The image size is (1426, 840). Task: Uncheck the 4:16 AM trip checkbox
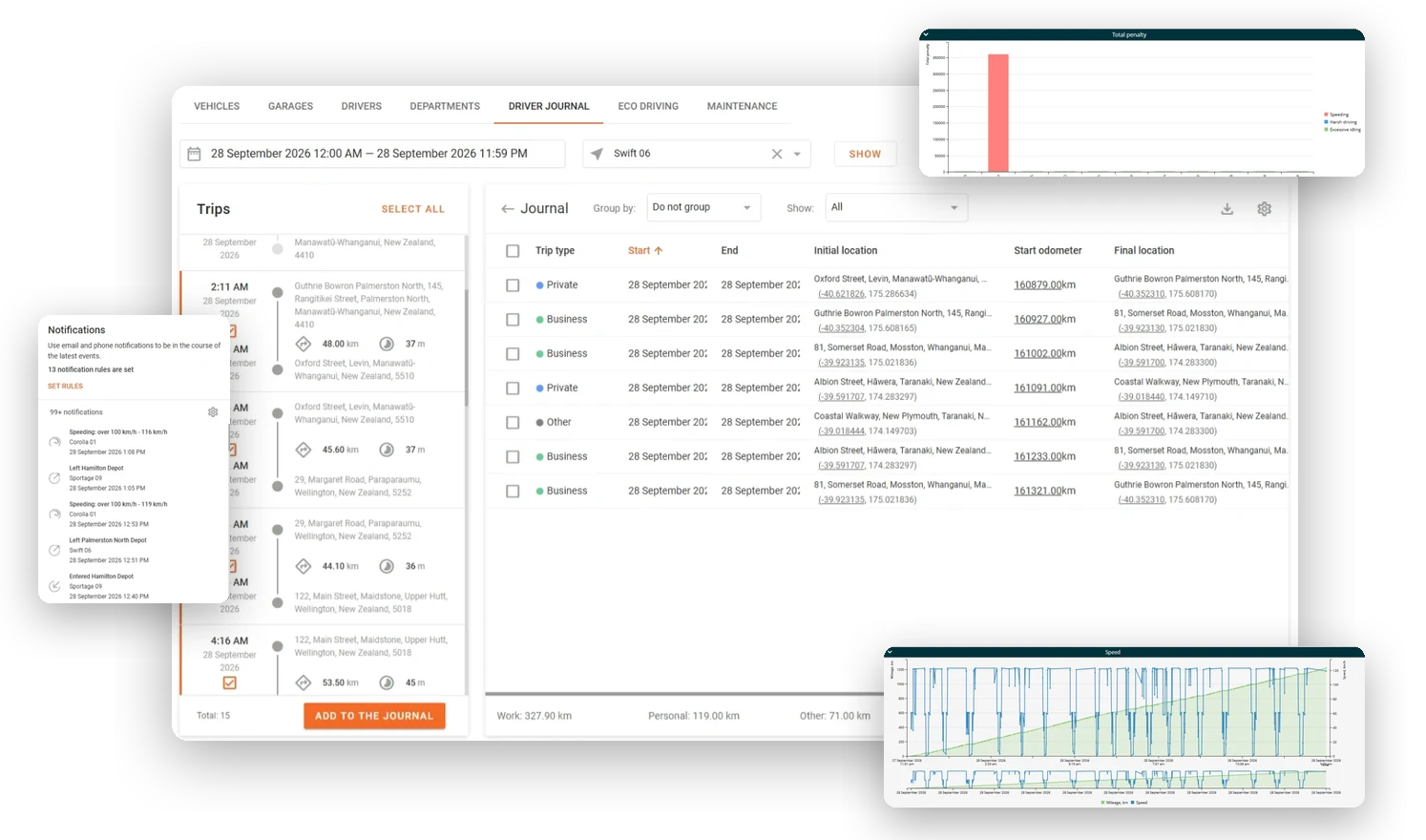pos(230,683)
